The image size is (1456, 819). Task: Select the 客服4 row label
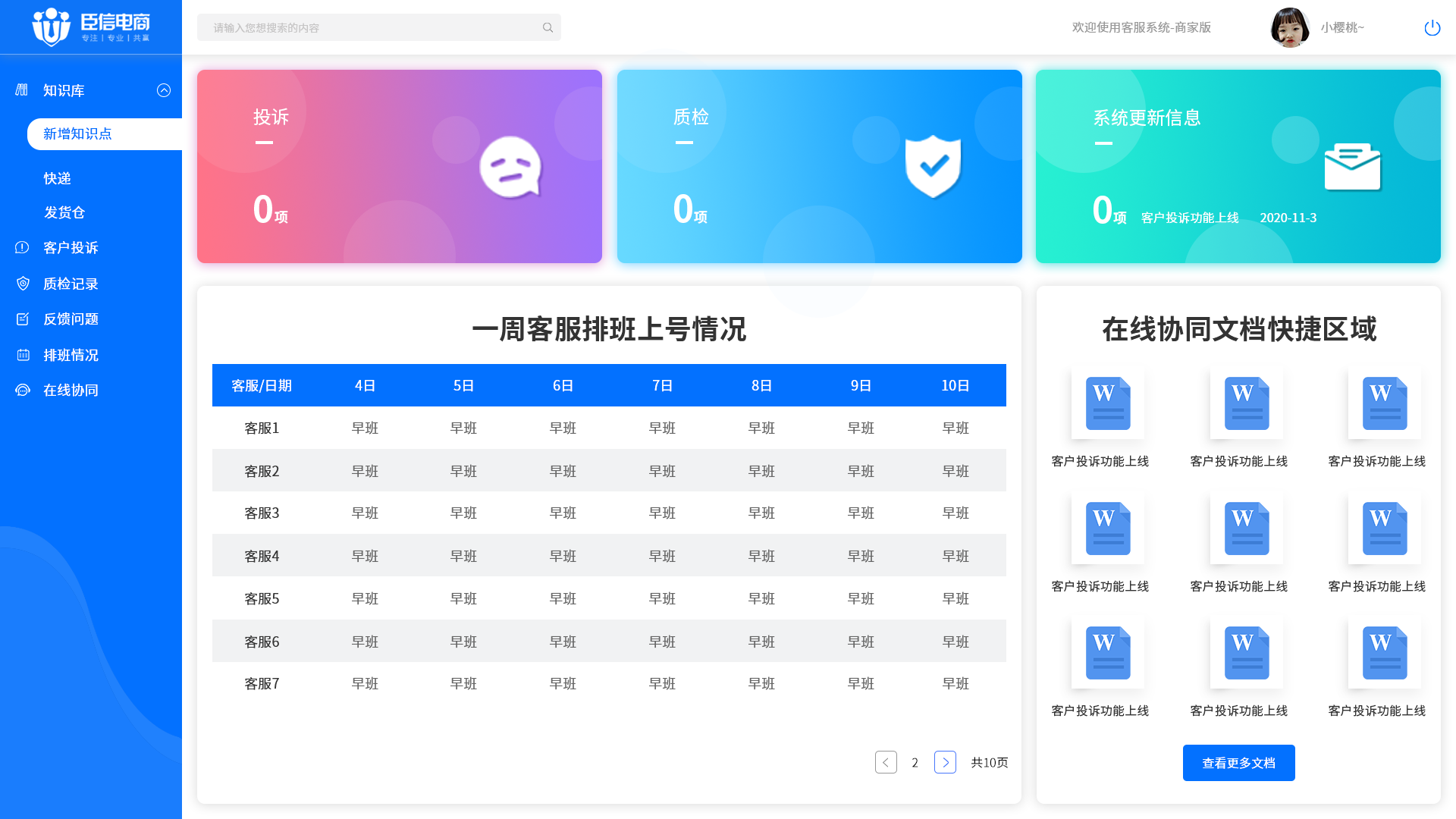[x=262, y=556]
